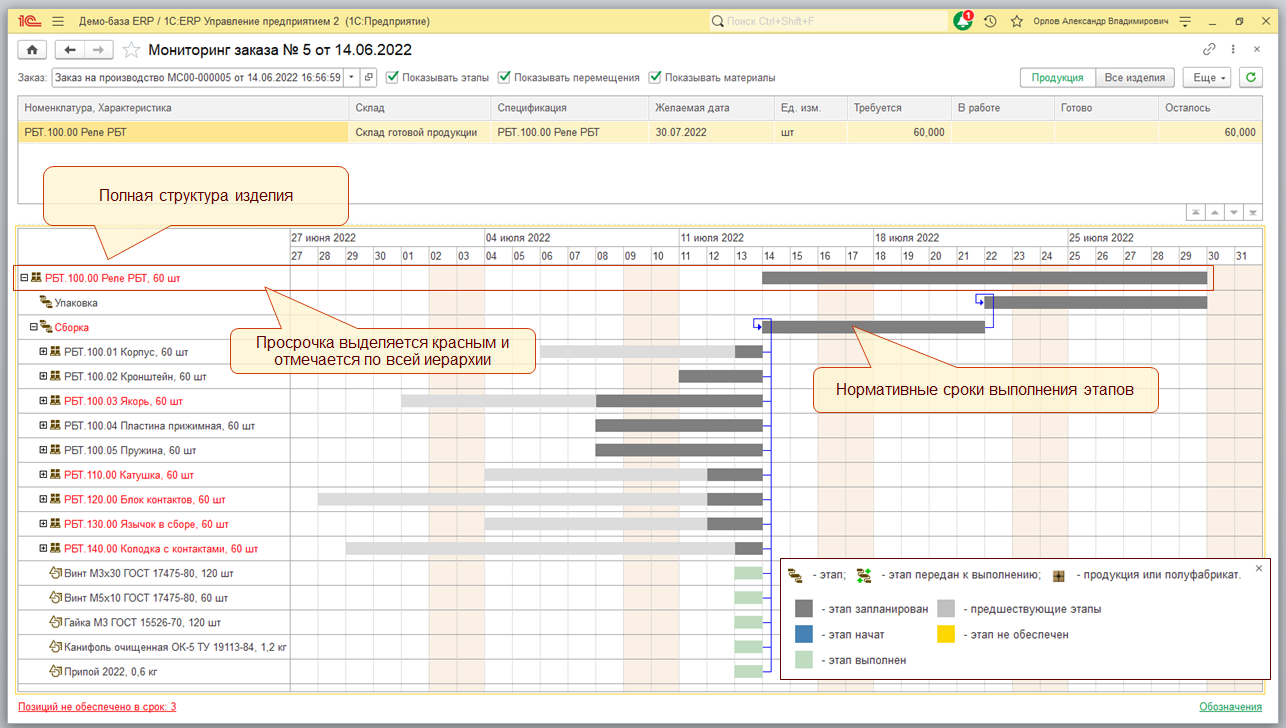Refresh data with green reload button
The height and width of the screenshot is (728, 1286).
tap(1250, 77)
